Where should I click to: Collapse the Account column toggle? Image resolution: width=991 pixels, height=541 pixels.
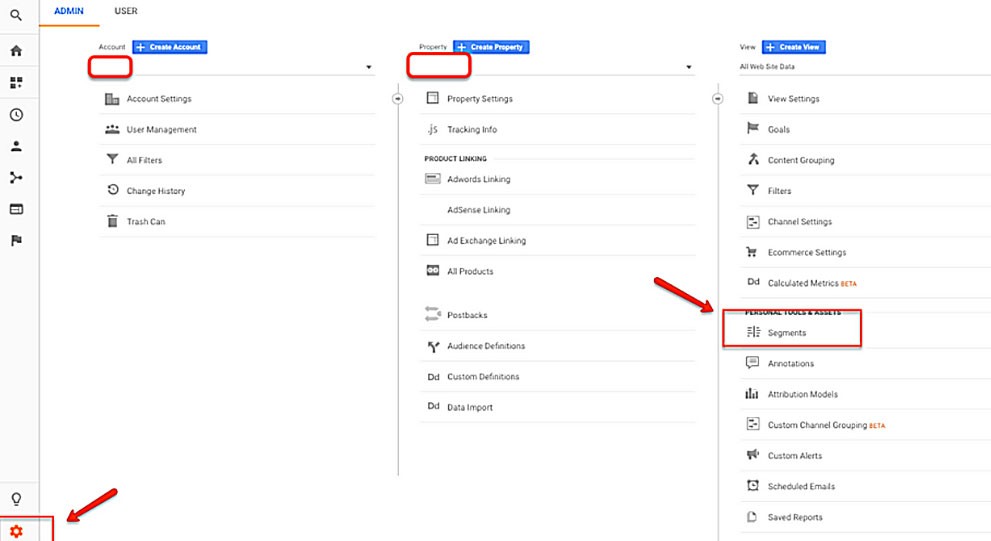point(398,99)
